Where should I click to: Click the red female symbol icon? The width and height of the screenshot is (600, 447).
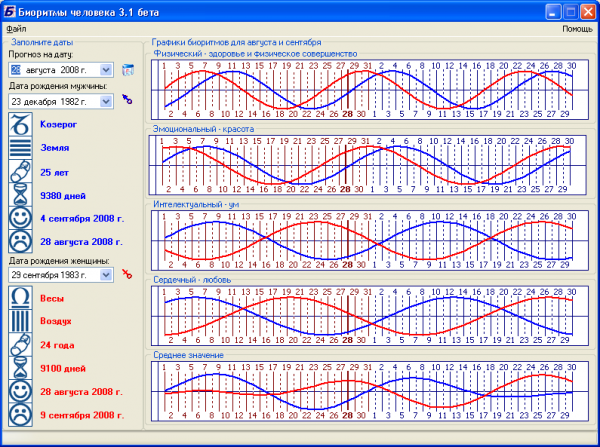127,273
